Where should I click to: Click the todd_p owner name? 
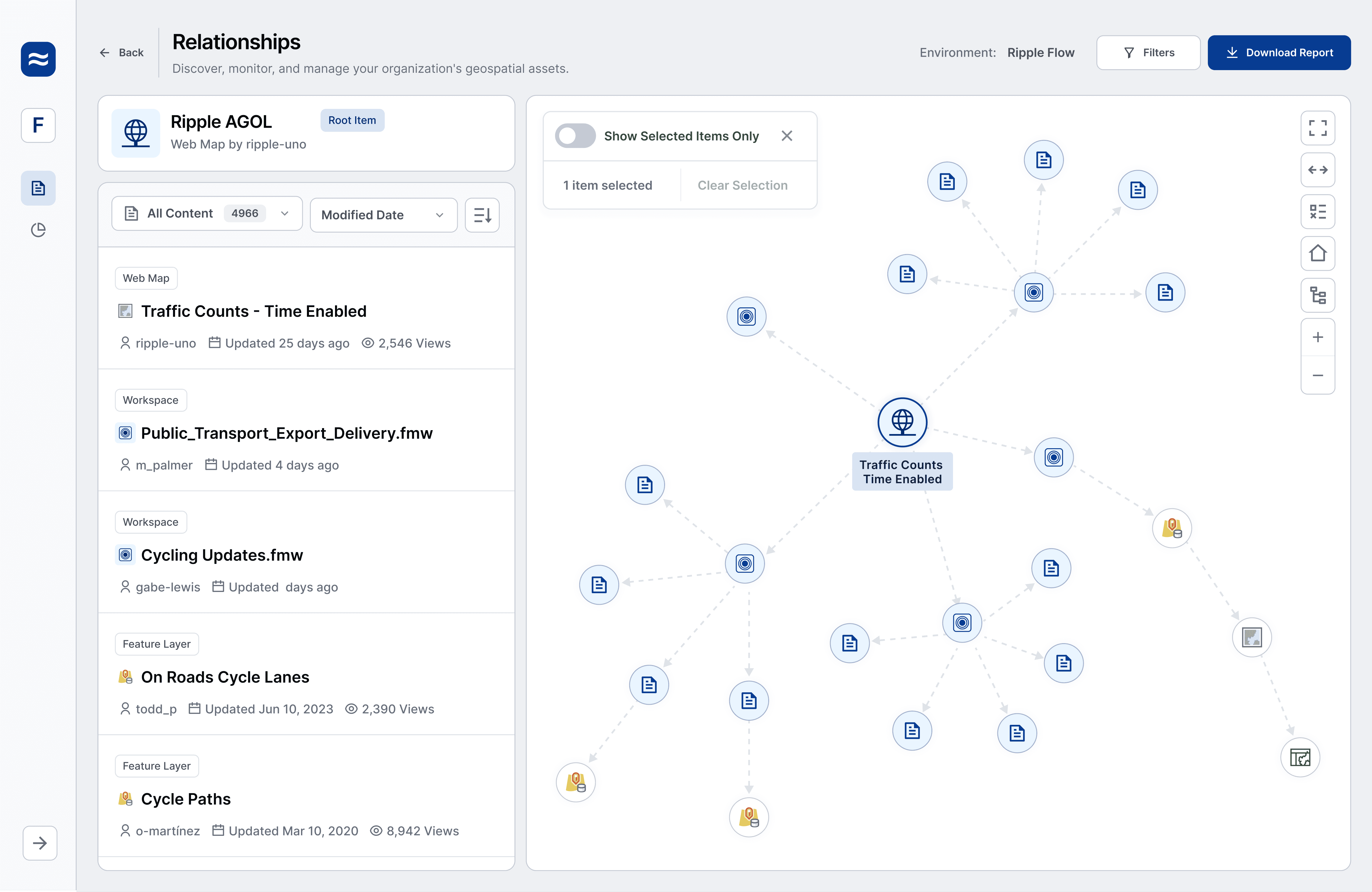[x=156, y=709]
